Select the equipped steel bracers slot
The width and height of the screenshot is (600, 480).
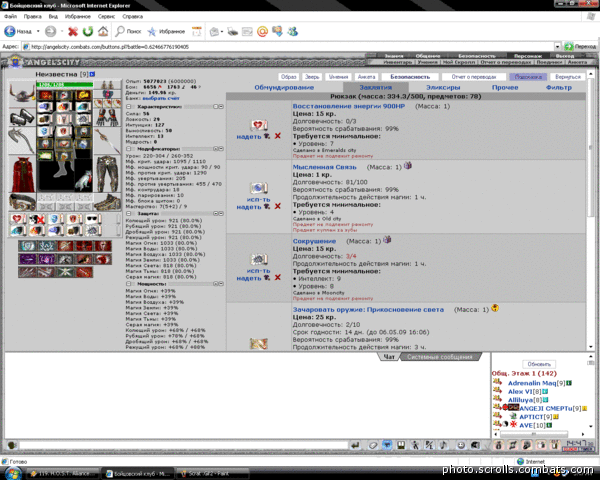point(22,117)
